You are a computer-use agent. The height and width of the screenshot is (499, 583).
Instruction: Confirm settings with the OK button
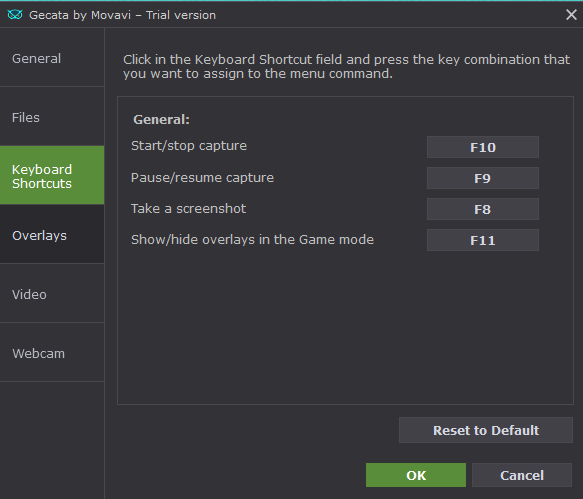416,475
